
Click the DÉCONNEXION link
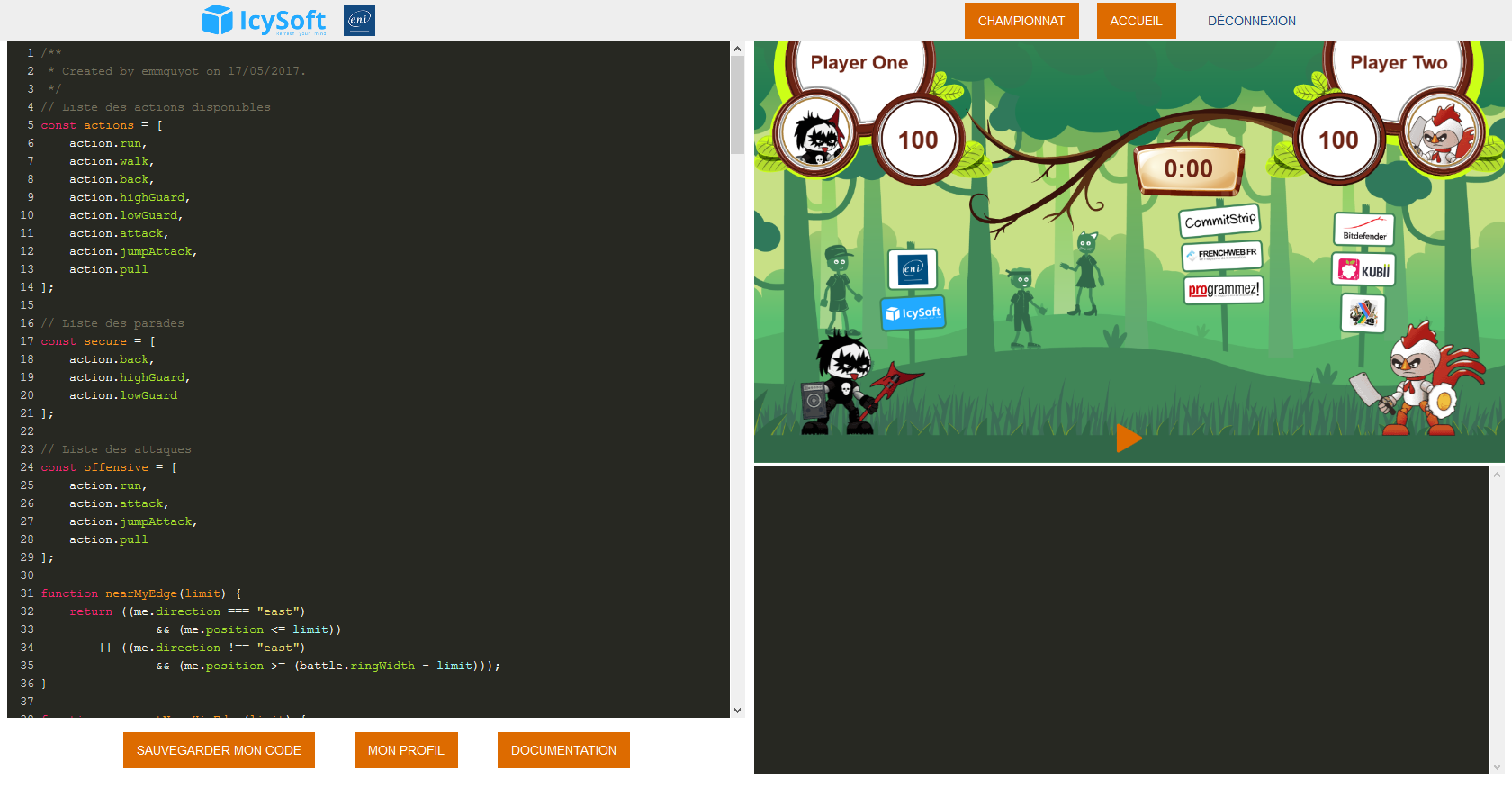(x=1251, y=21)
